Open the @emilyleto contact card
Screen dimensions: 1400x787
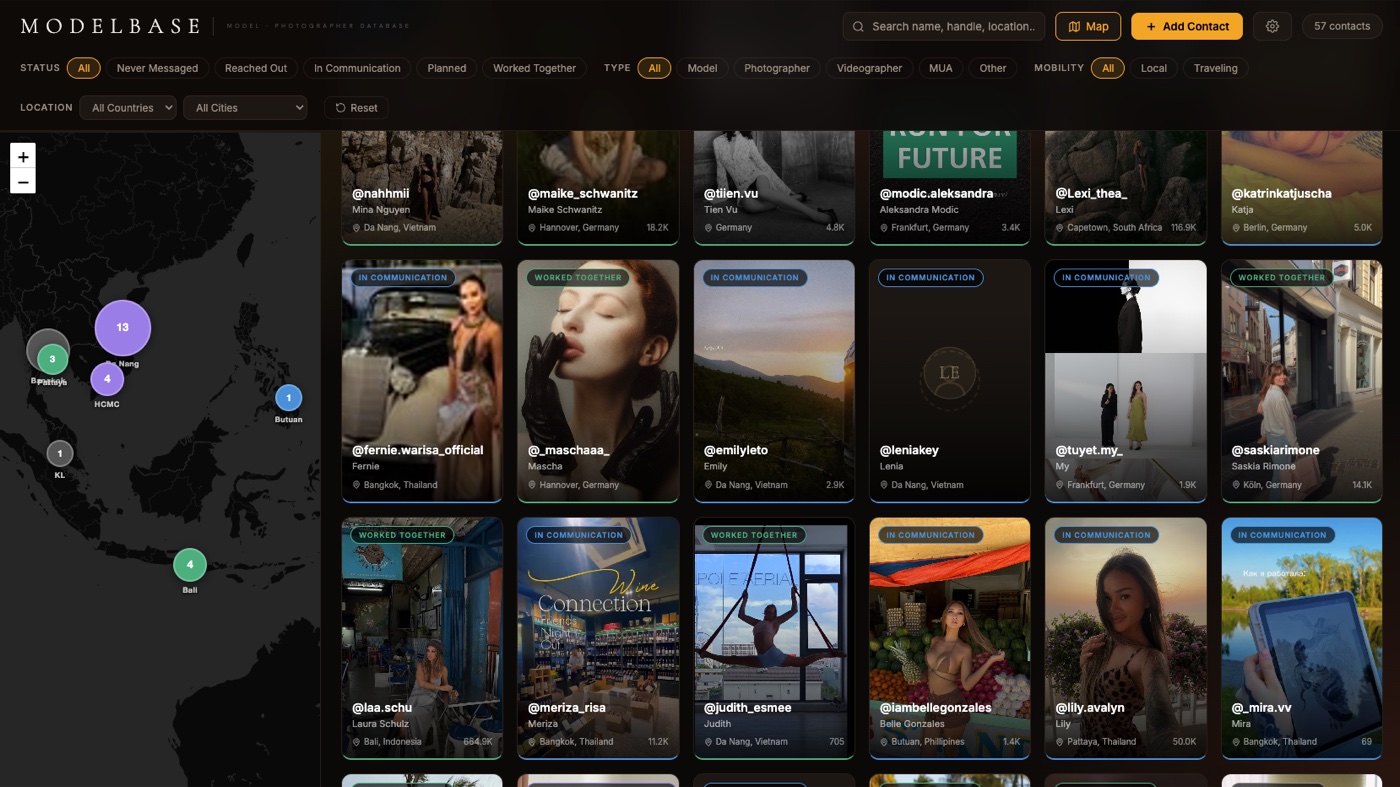coord(774,381)
